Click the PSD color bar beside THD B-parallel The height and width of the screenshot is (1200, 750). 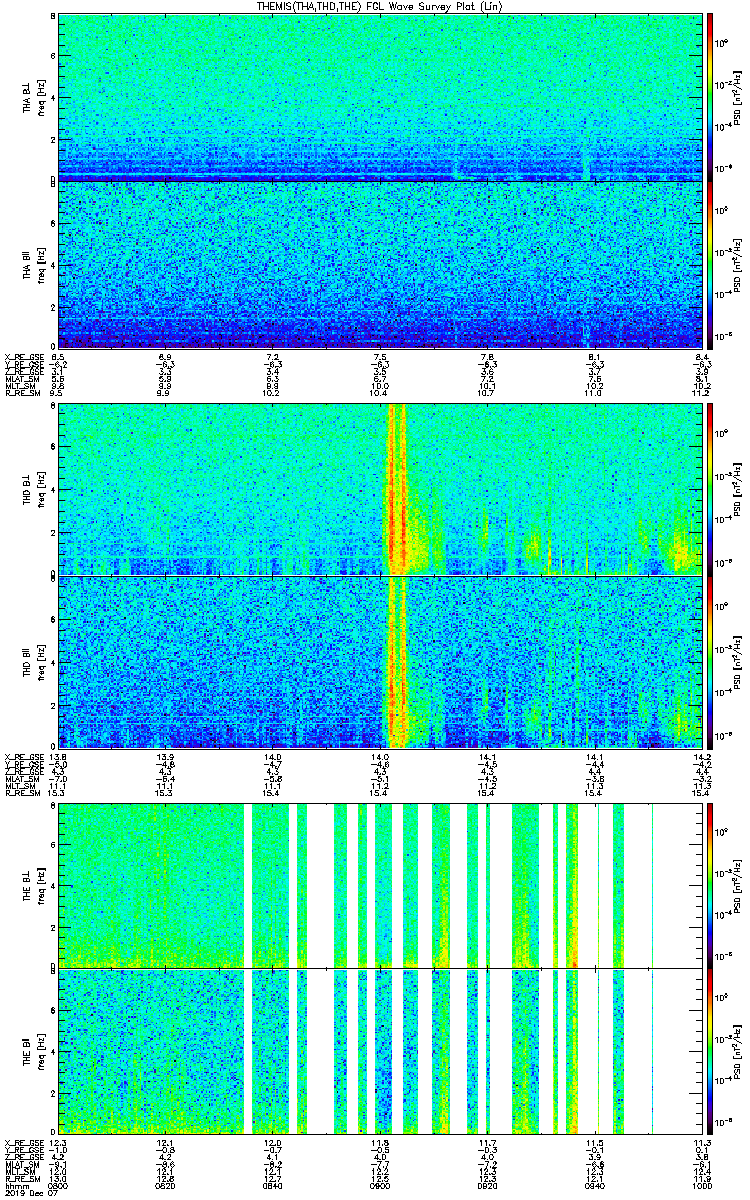coord(709,661)
